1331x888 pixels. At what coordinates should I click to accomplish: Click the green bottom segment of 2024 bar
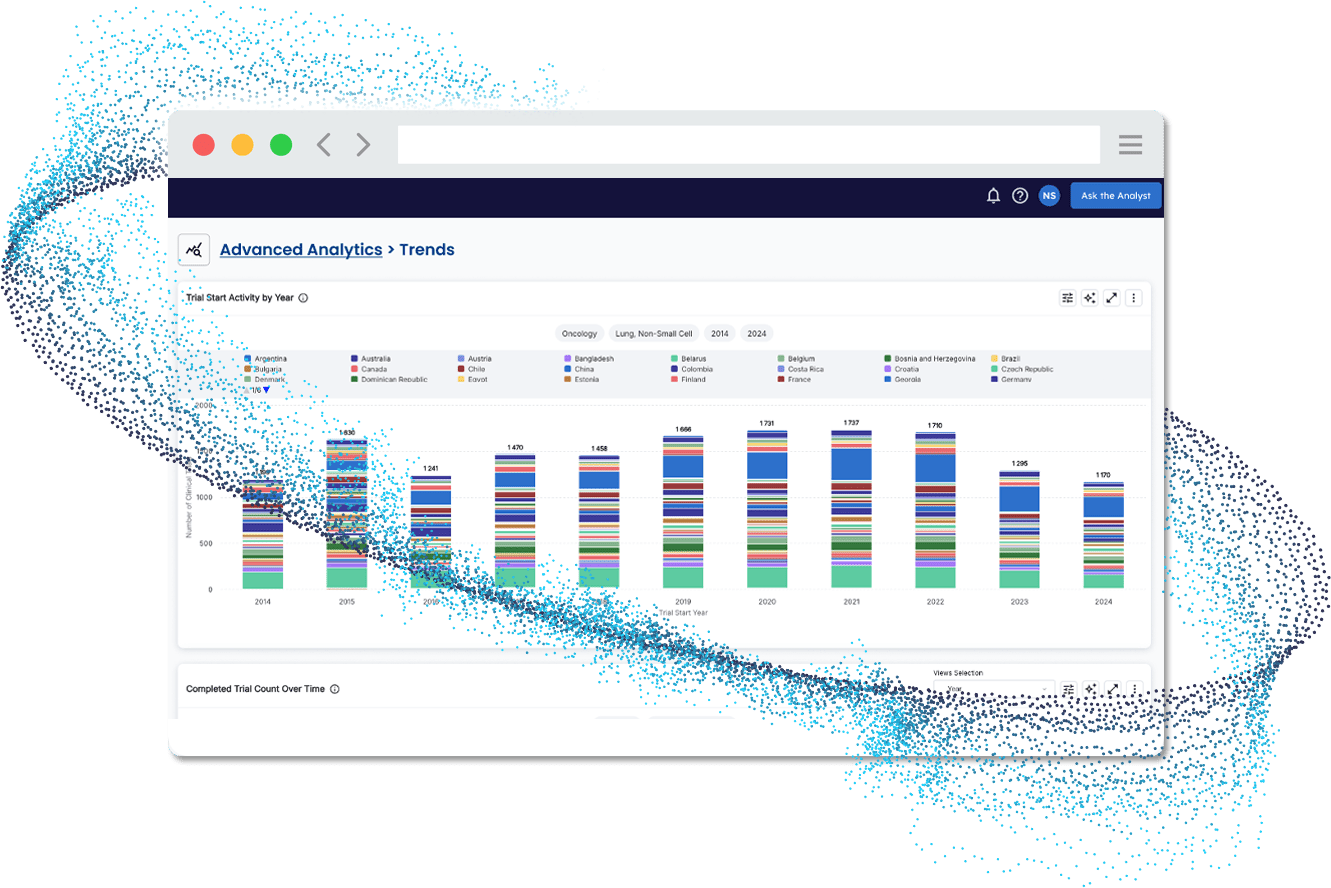point(1103,581)
